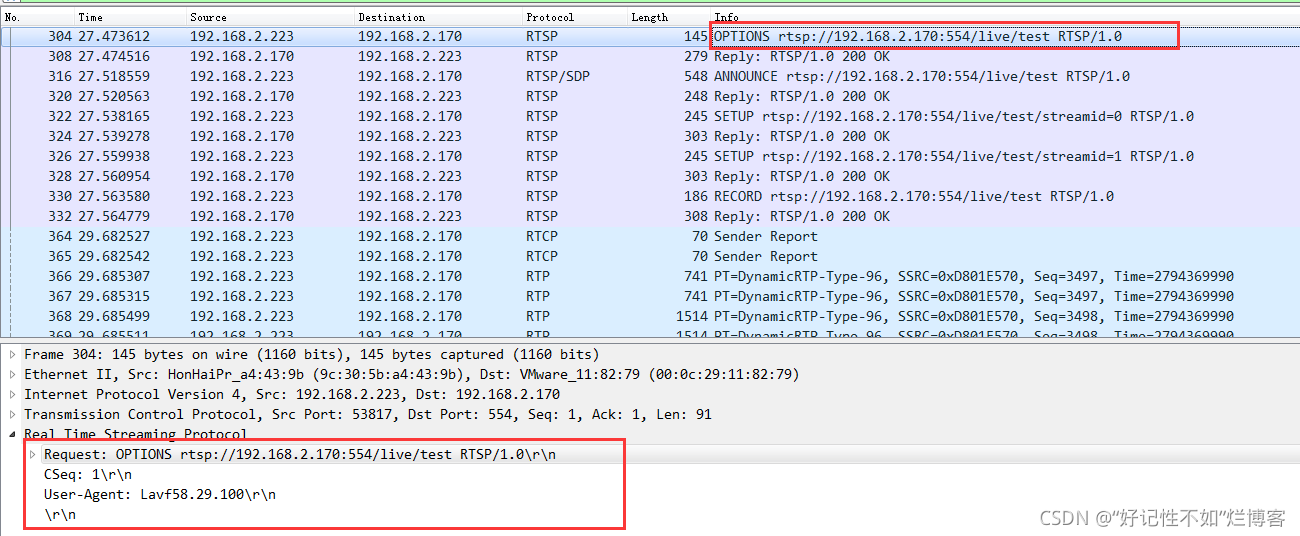This screenshot has height=536, width=1300.
Task: Select packet 330 RECORD request row
Action: 650,196
